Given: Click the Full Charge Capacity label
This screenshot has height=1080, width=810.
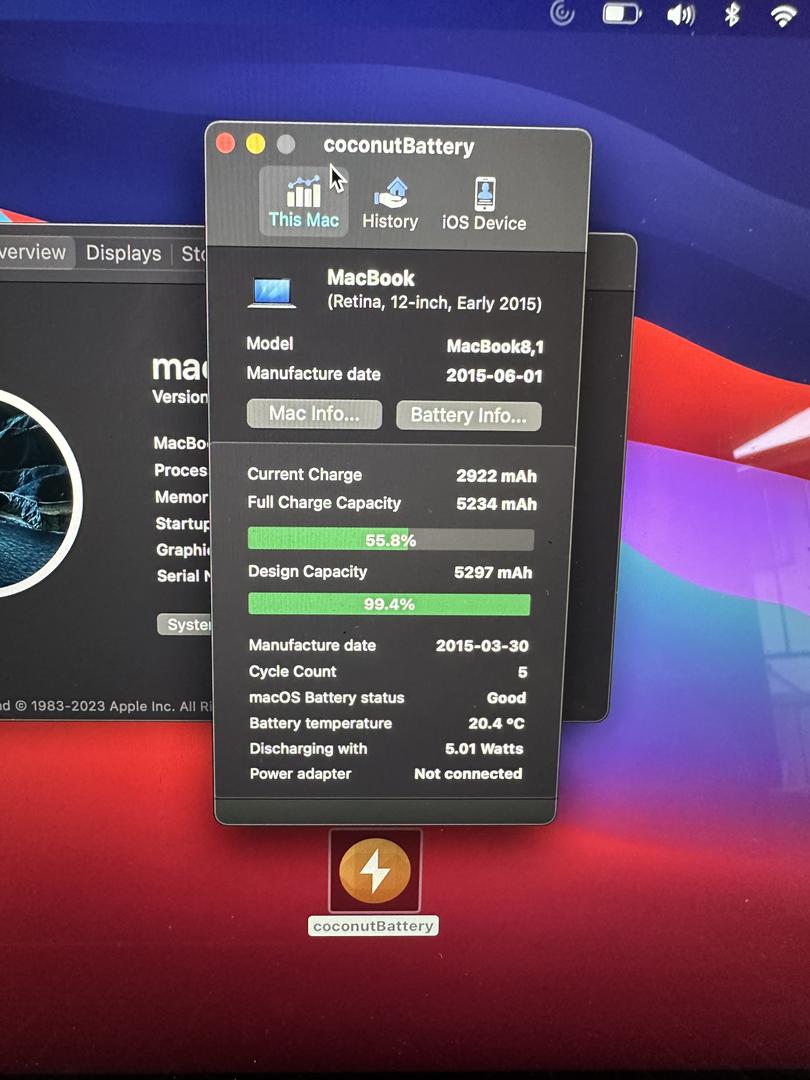Looking at the screenshot, I should tap(324, 503).
